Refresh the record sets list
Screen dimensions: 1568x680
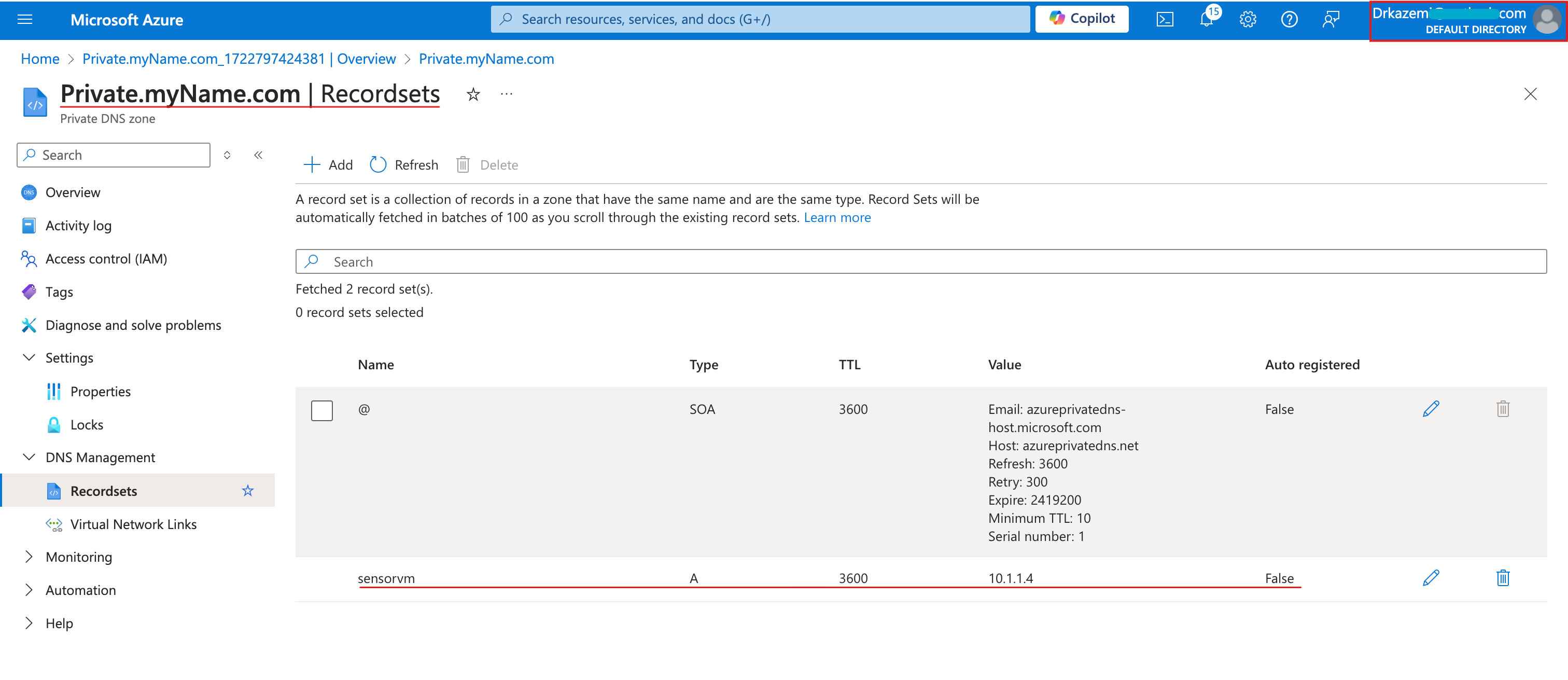click(x=404, y=165)
